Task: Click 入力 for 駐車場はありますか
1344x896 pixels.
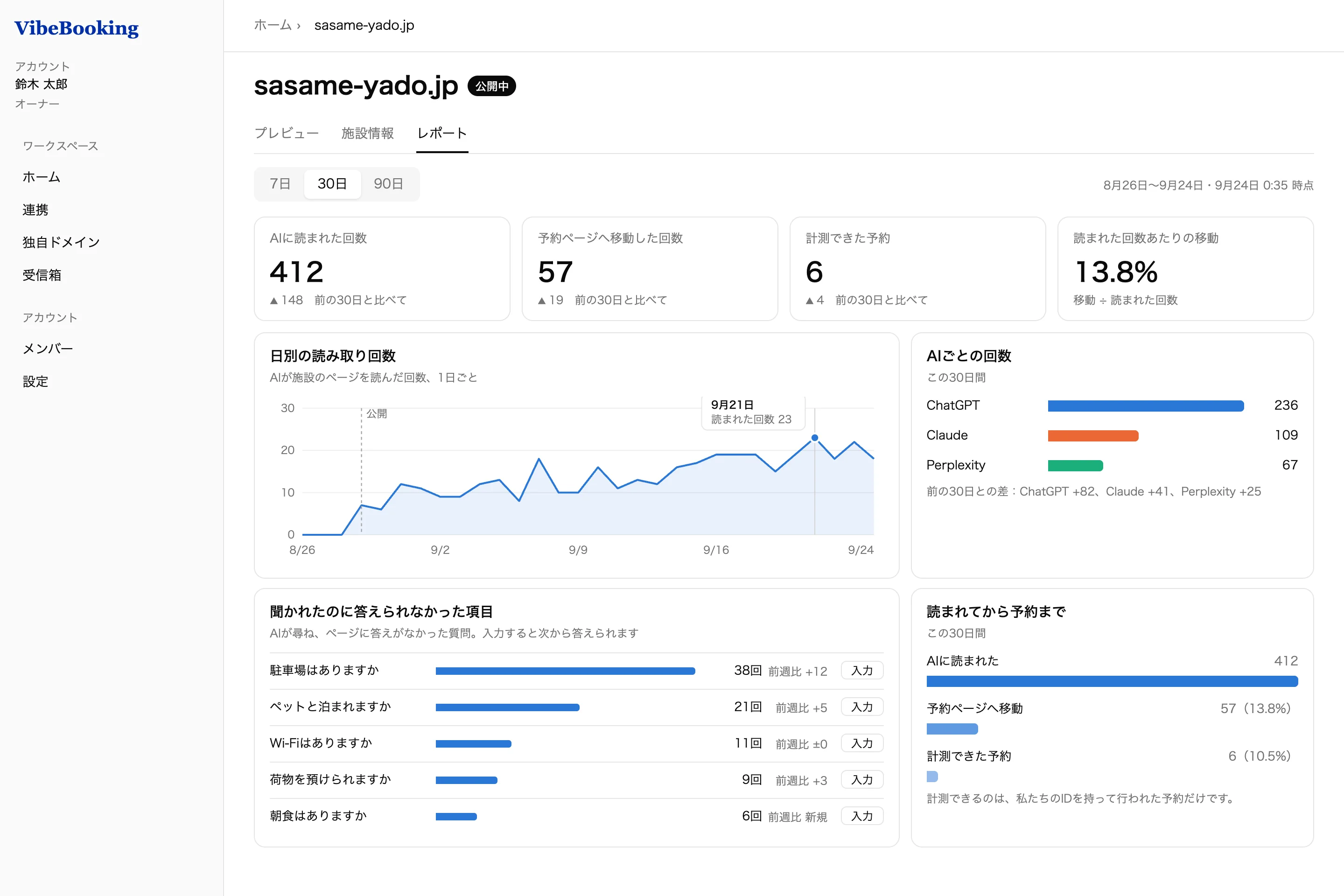Action: [862, 670]
